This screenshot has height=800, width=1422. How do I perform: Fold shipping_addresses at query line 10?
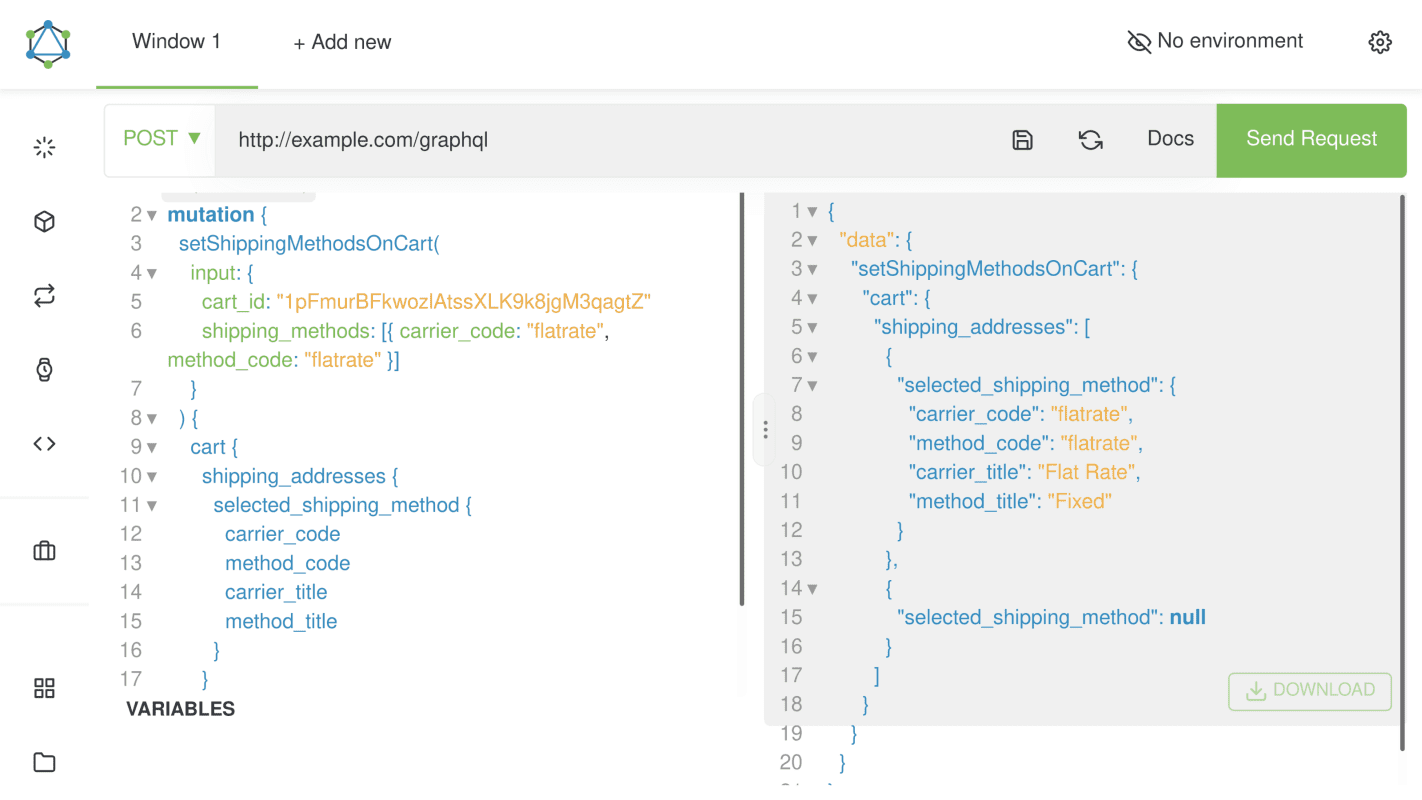click(152, 476)
